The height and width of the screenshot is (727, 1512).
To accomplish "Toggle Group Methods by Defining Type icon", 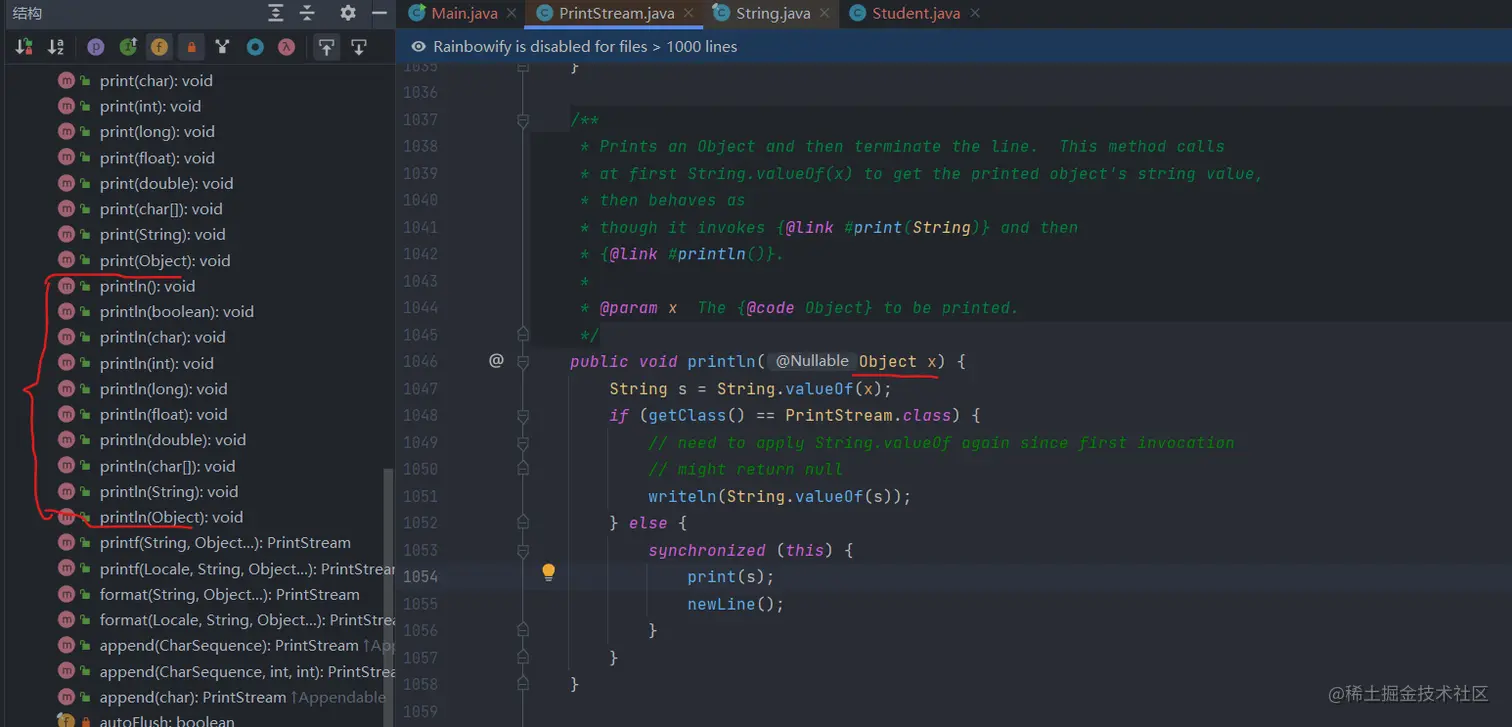I will pyautogui.click(x=223, y=47).
